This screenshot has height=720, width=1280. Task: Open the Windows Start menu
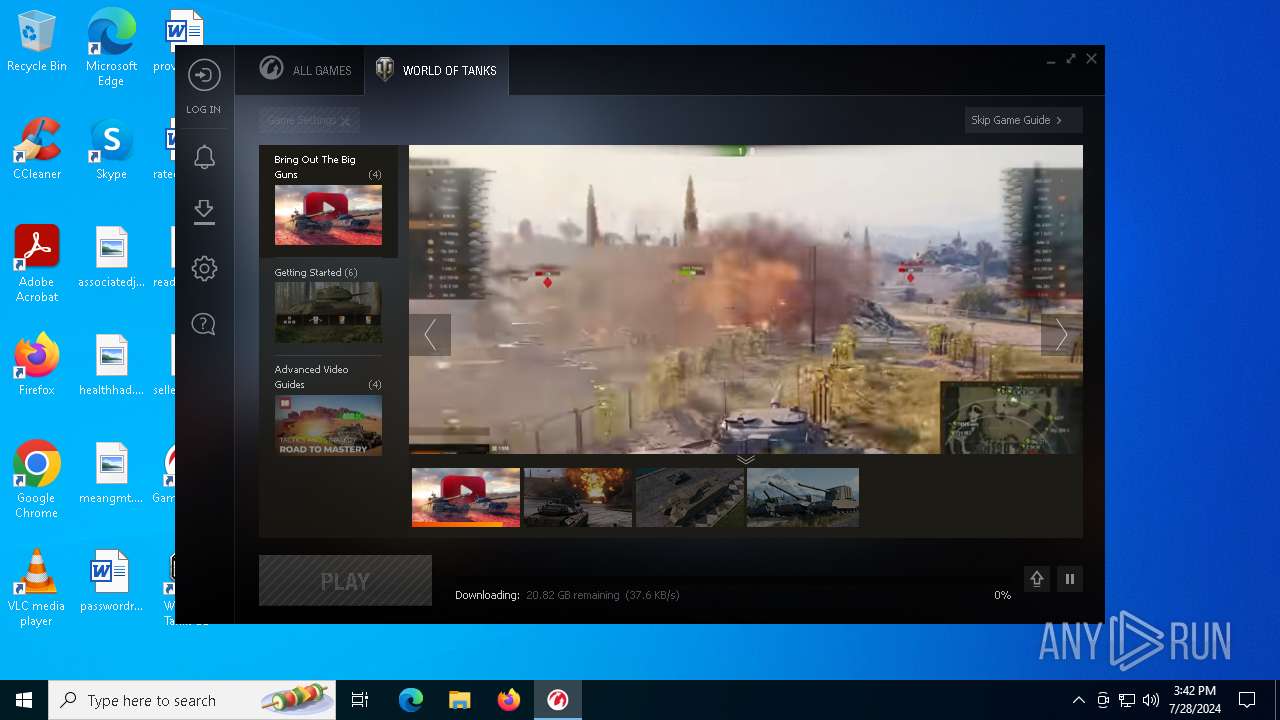coord(24,700)
